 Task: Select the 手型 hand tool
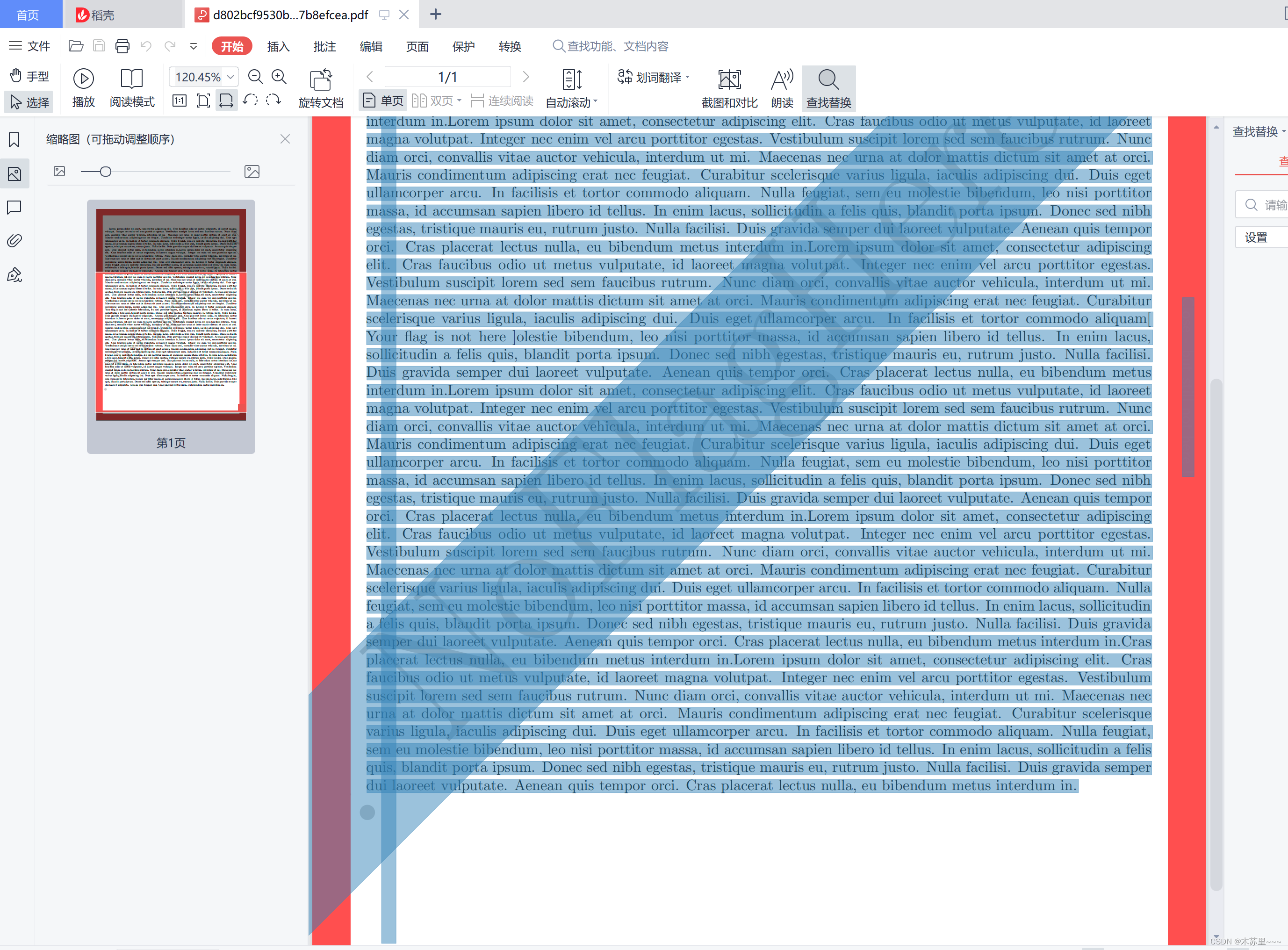pyautogui.click(x=29, y=76)
